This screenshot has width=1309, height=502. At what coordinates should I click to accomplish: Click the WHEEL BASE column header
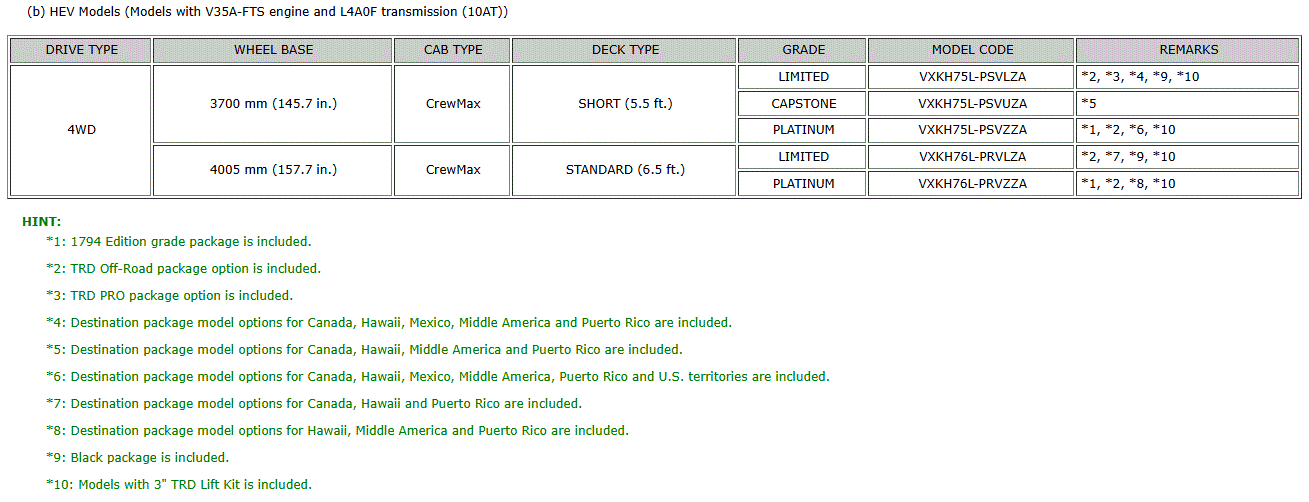coord(273,50)
